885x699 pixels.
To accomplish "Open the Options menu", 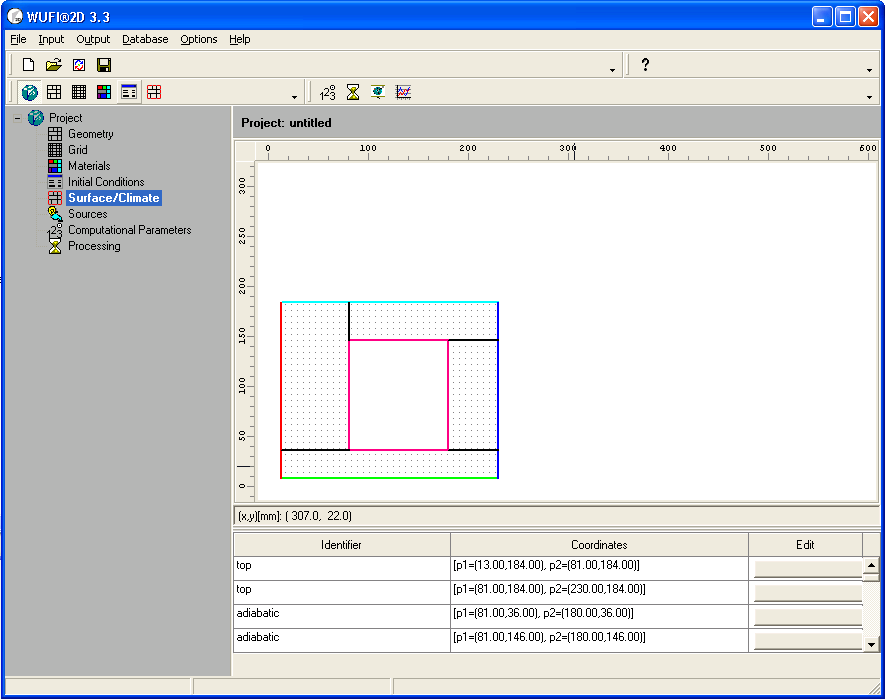I will pyautogui.click(x=198, y=39).
